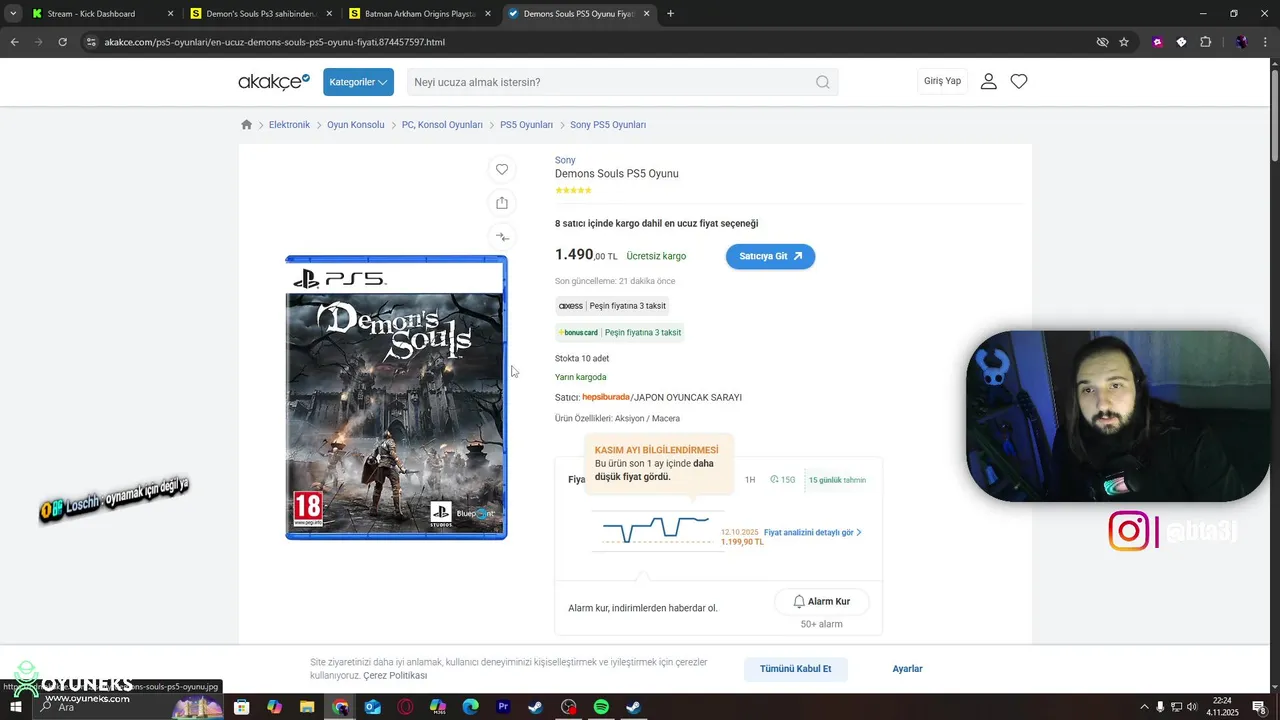Select the 15G price history tab
Image resolution: width=1280 pixels, height=720 pixels.
tap(783, 480)
